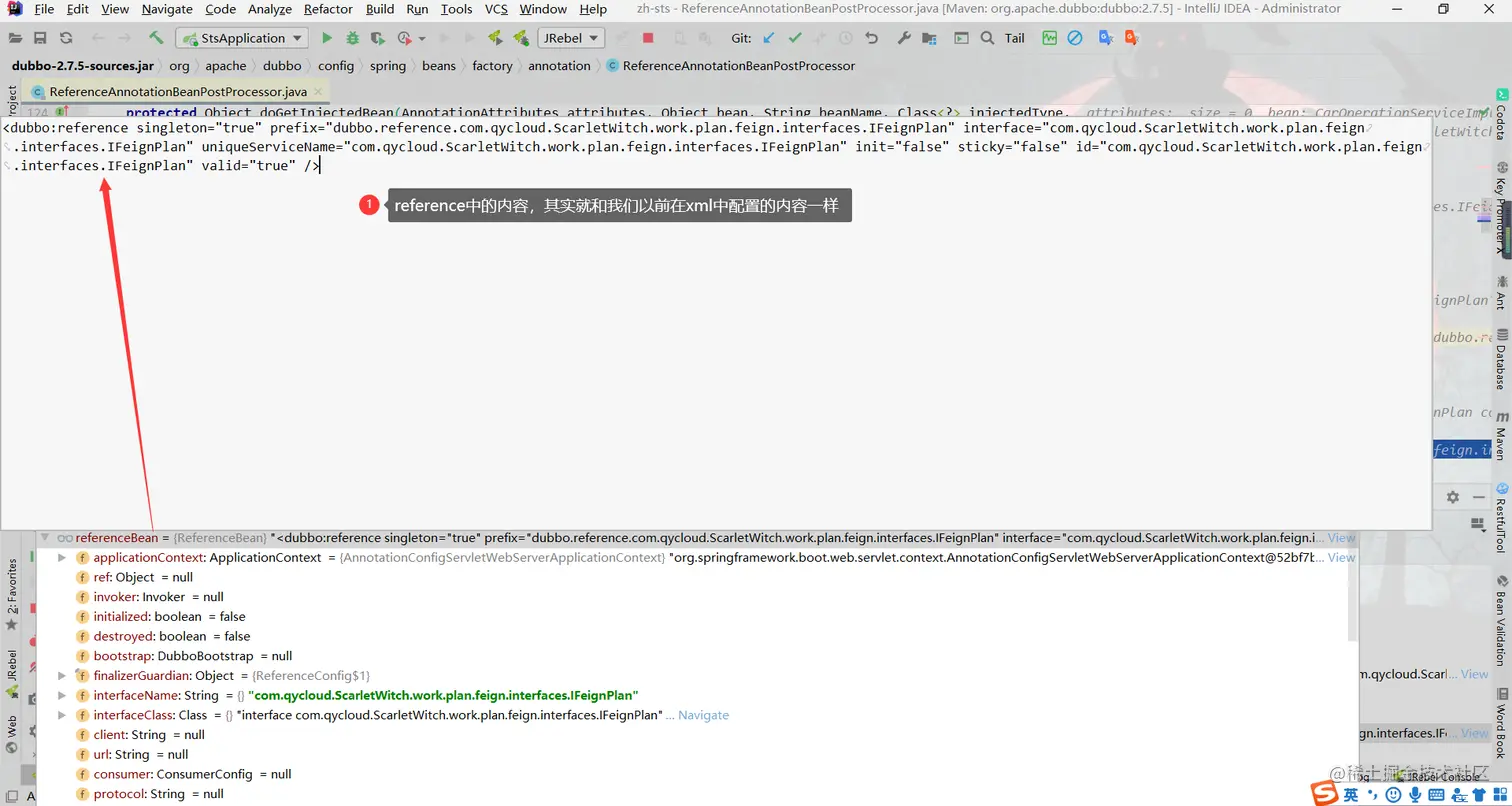The width and height of the screenshot is (1512, 806).
Task: Click the Run with Coverage icon
Action: pyautogui.click(x=377, y=38)
